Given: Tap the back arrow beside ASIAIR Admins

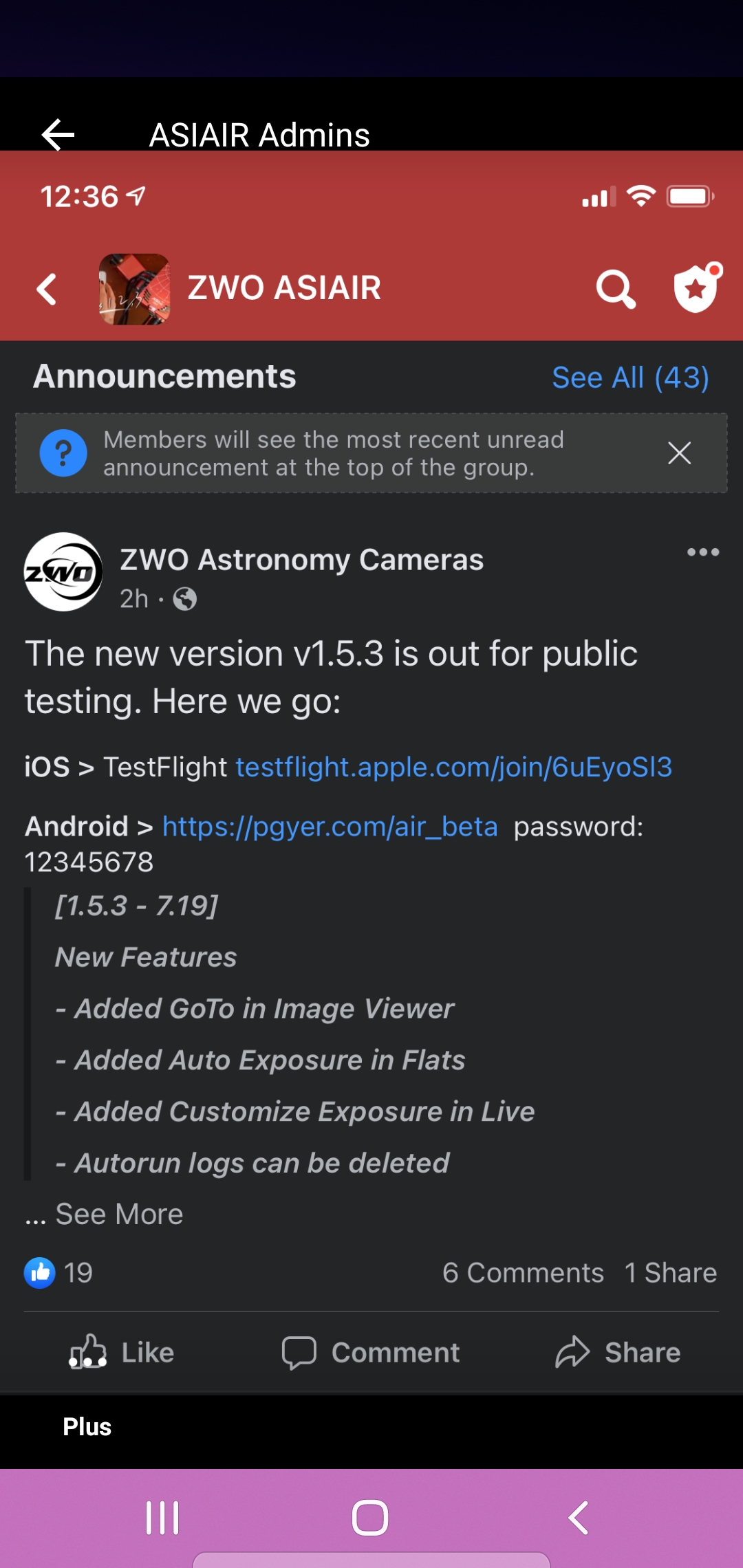Looking at the screenshot, I should 58,134.
